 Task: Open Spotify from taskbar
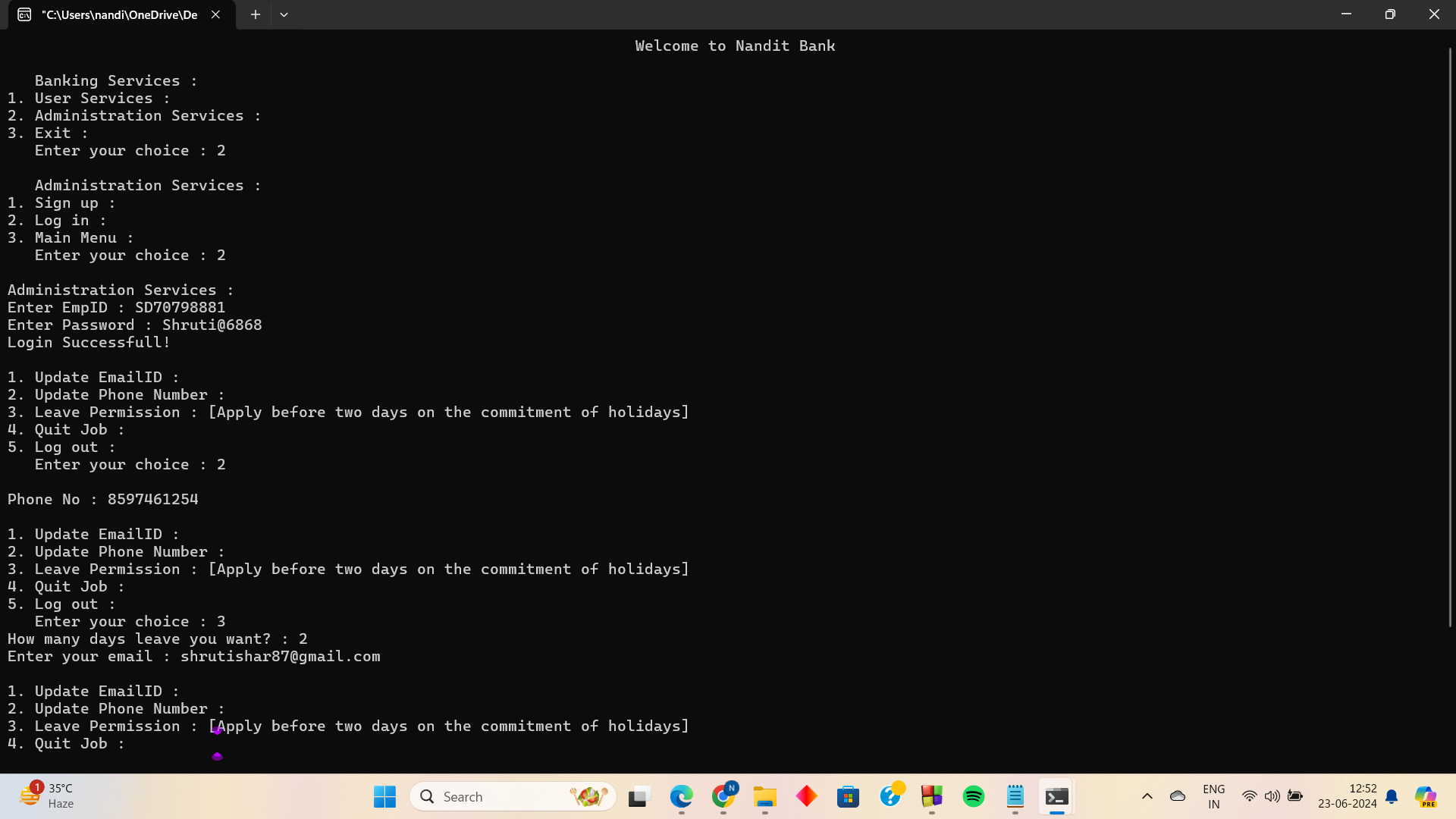pos(973,796)
